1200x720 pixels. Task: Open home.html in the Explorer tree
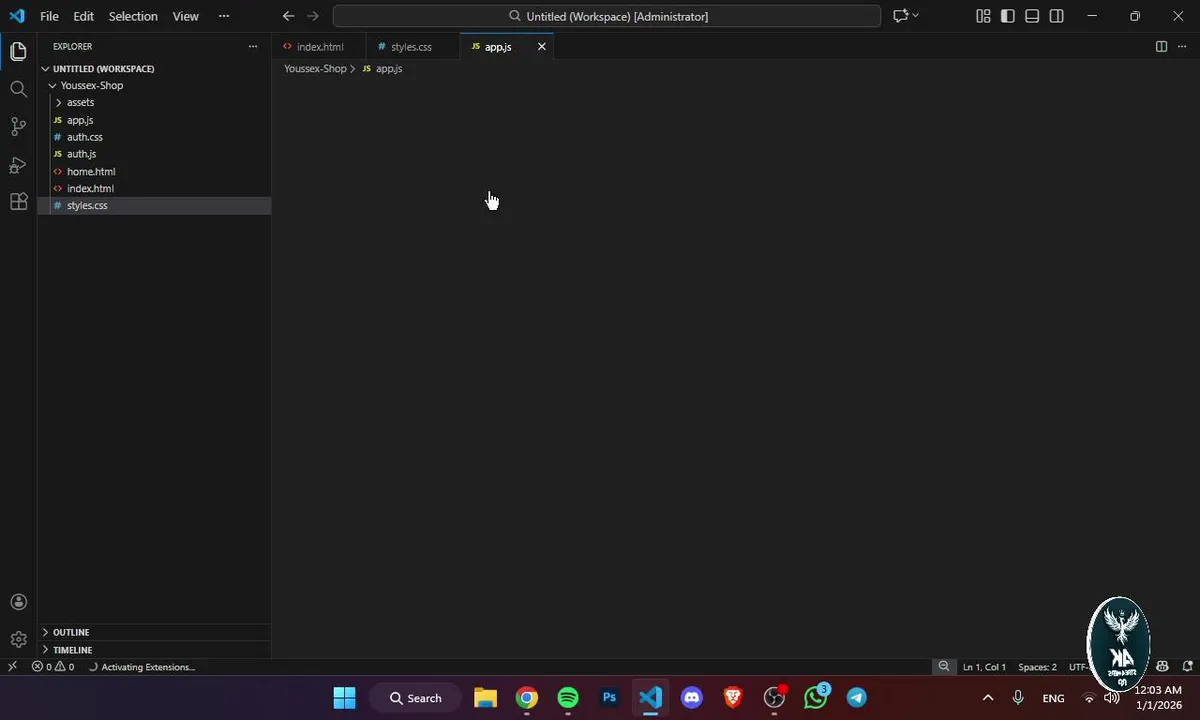coord(155,172)
